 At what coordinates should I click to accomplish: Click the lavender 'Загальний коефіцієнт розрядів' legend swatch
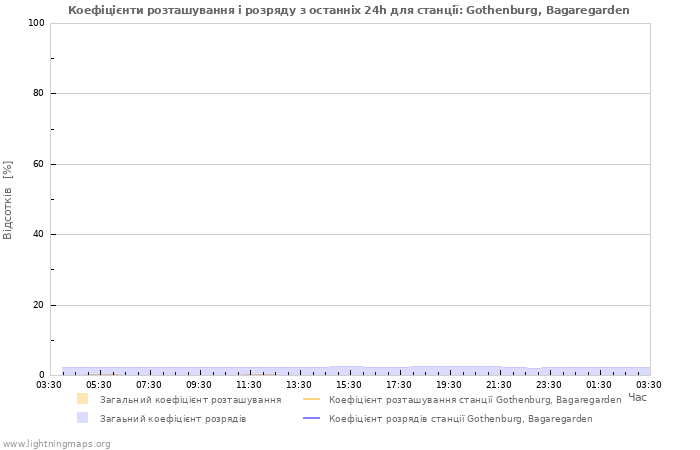point(83,418)
